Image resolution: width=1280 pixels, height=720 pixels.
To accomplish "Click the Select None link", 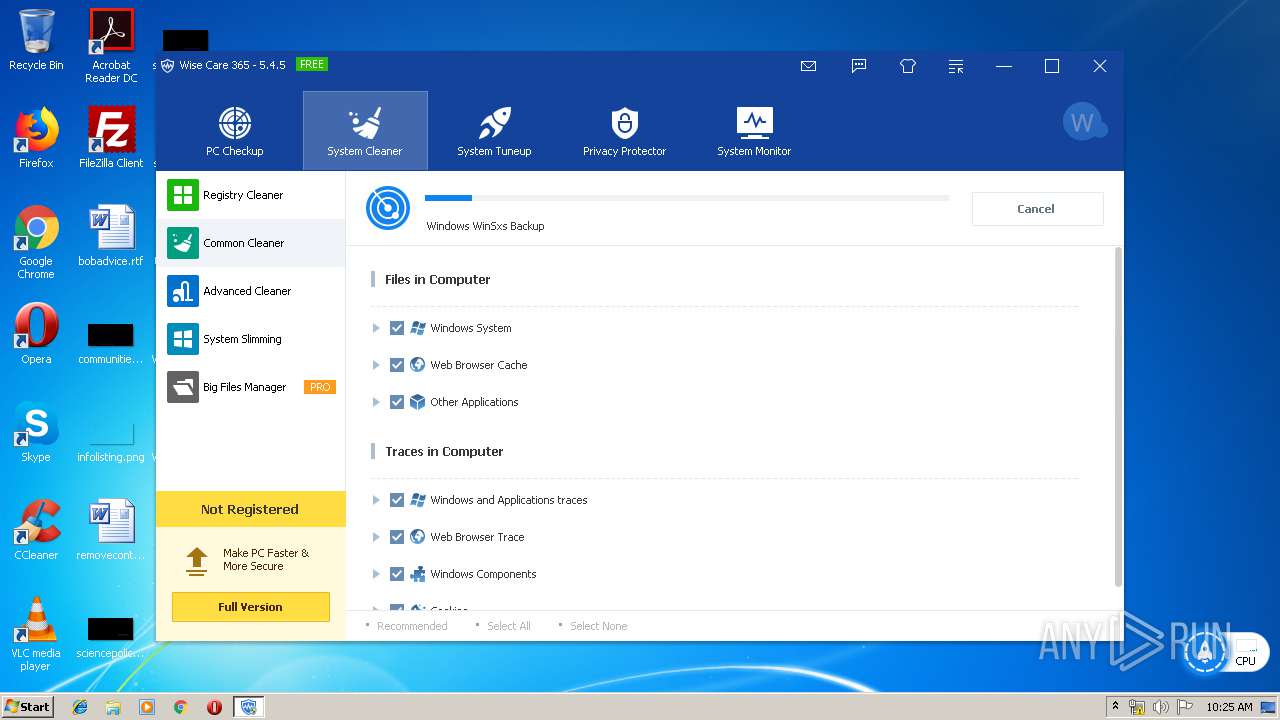I will tap(599, 626).
